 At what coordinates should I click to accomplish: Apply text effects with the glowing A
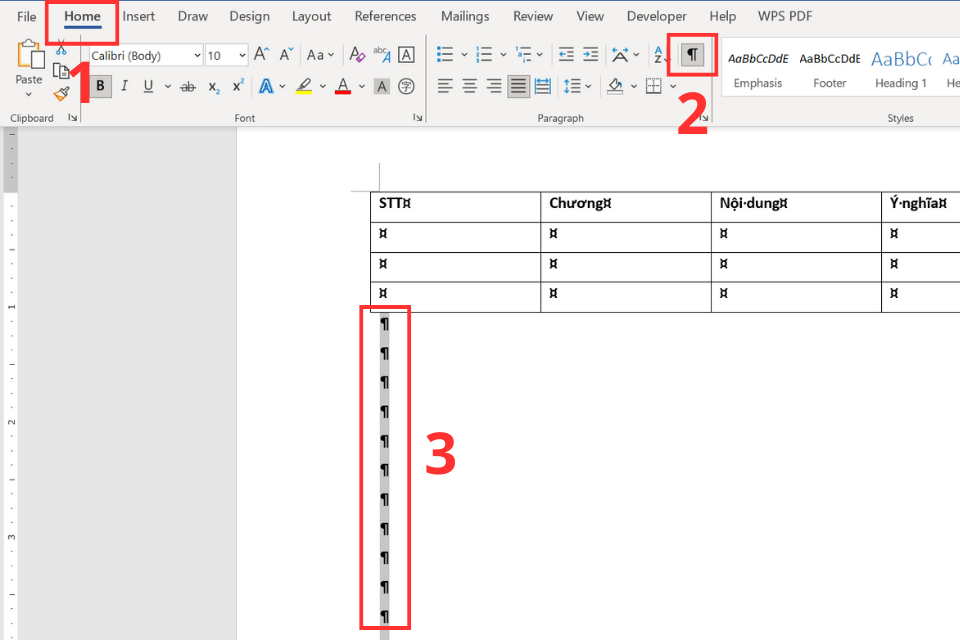[266, 86]
